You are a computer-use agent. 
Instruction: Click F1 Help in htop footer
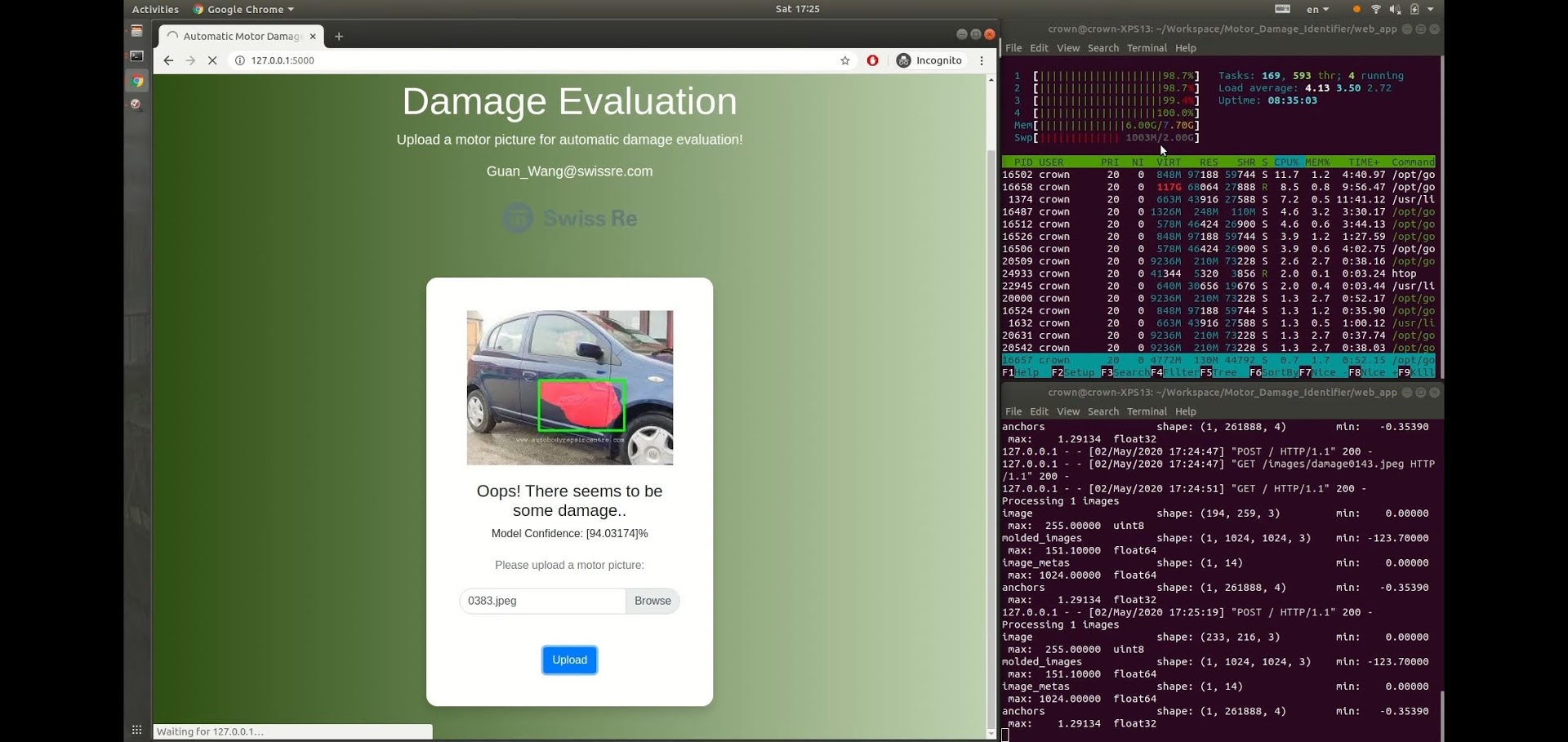pos(1021,372)
